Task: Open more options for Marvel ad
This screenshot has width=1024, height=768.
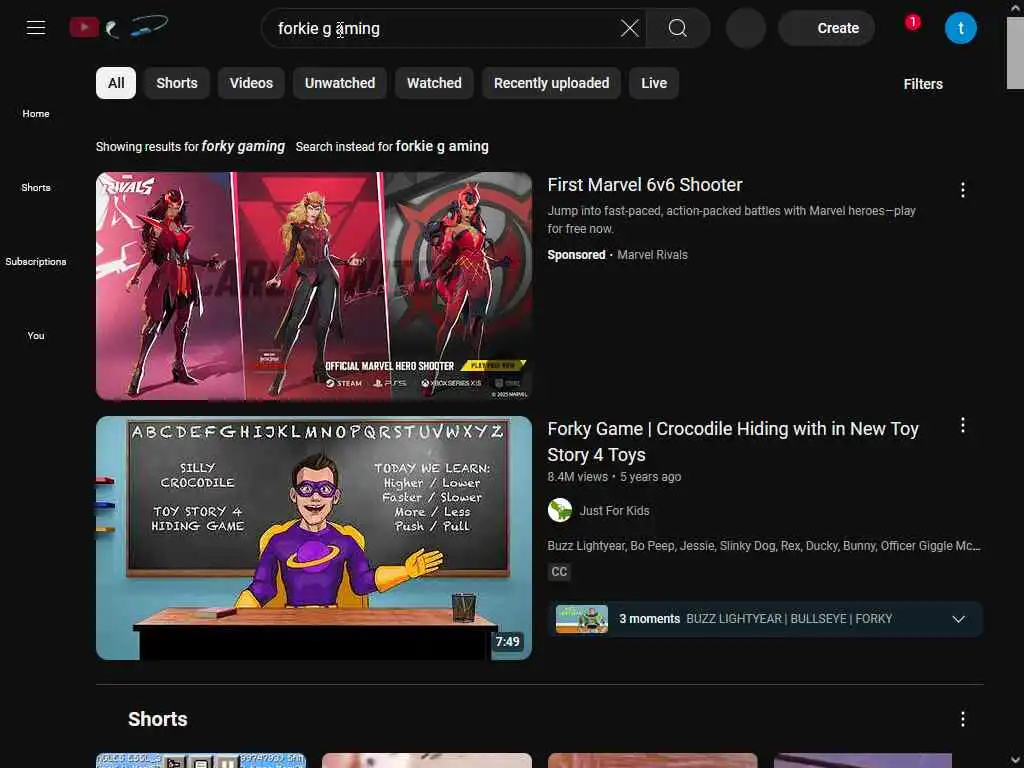Action: pyautogui.click(x=962, y=190)
